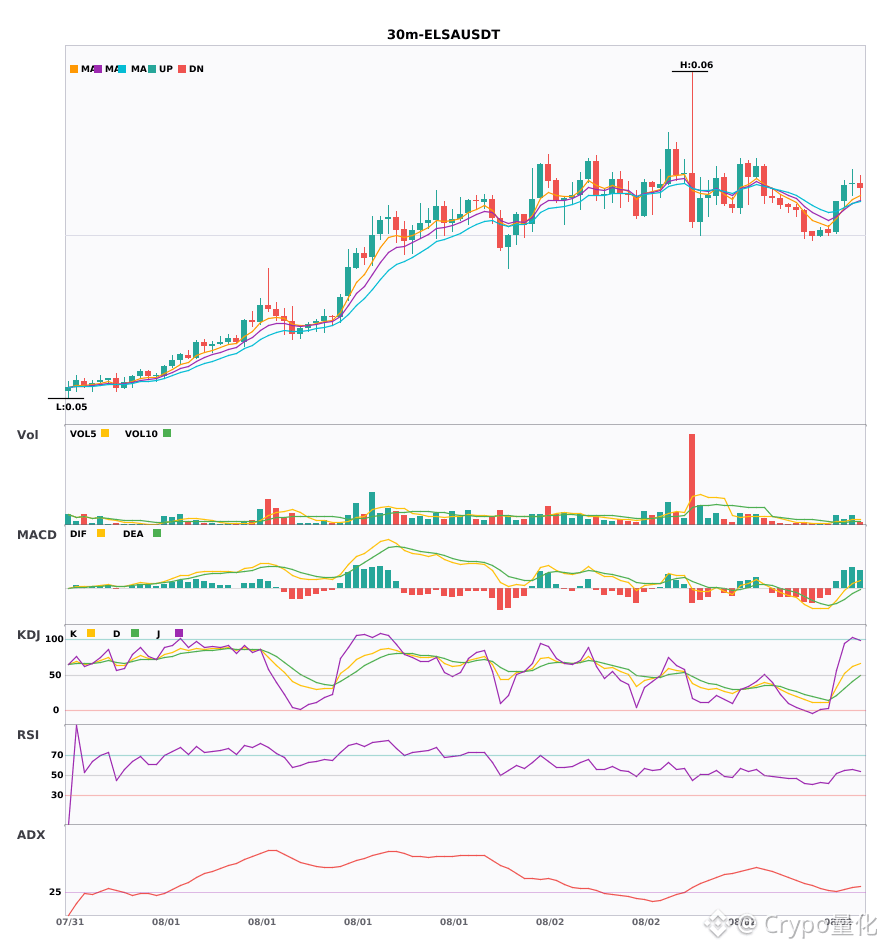Click the DIF legend text
The width and height of the screenshot is (885, 950).
[78, 534]
